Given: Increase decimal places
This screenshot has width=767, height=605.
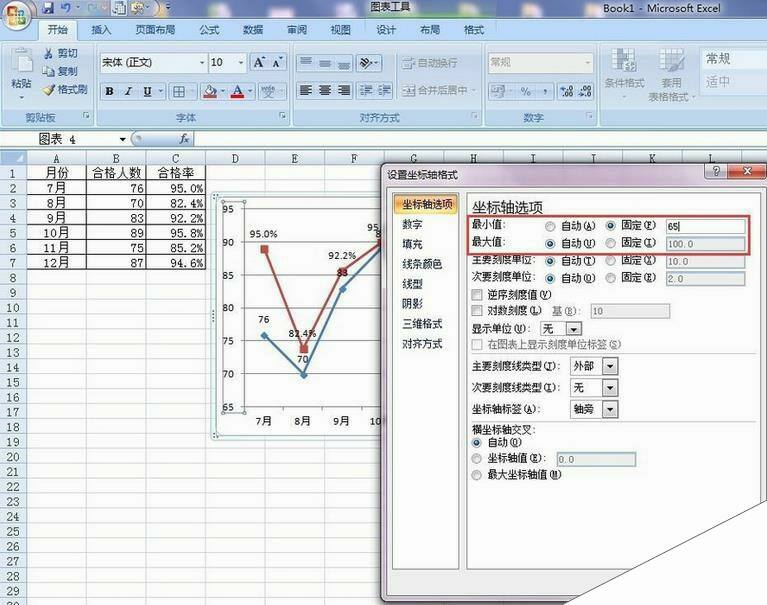Looking at the screenshot, I should tap(566, 91).
